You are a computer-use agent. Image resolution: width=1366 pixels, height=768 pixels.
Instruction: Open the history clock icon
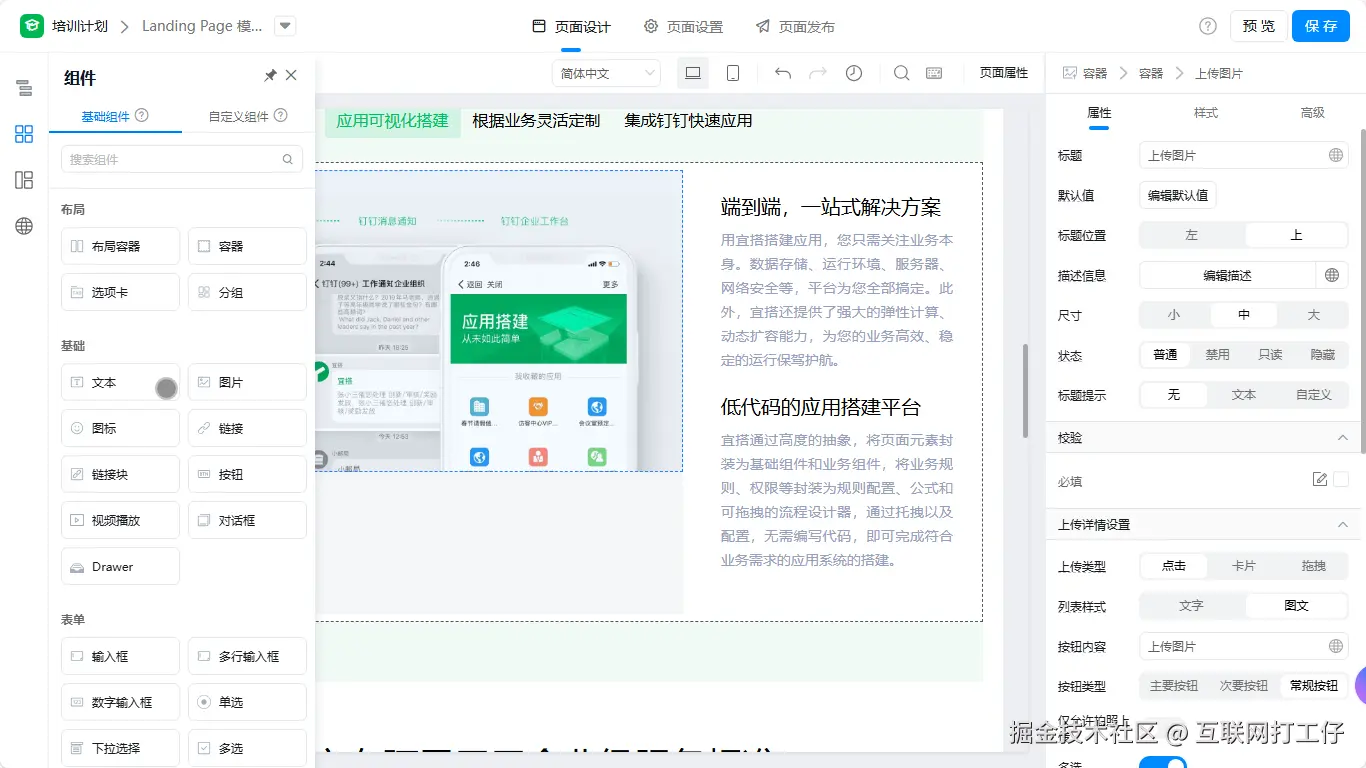click(854, 73)
